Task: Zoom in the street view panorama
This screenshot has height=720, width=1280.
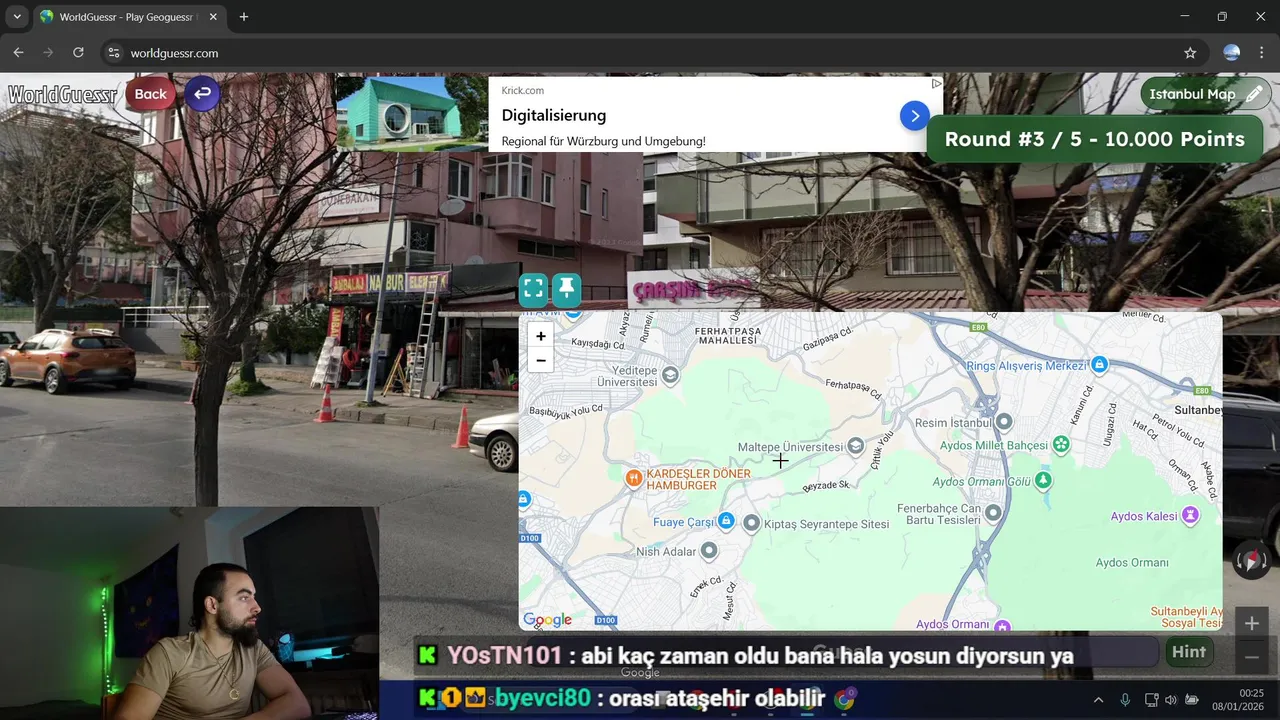Action: click(x=1252, y=623)
